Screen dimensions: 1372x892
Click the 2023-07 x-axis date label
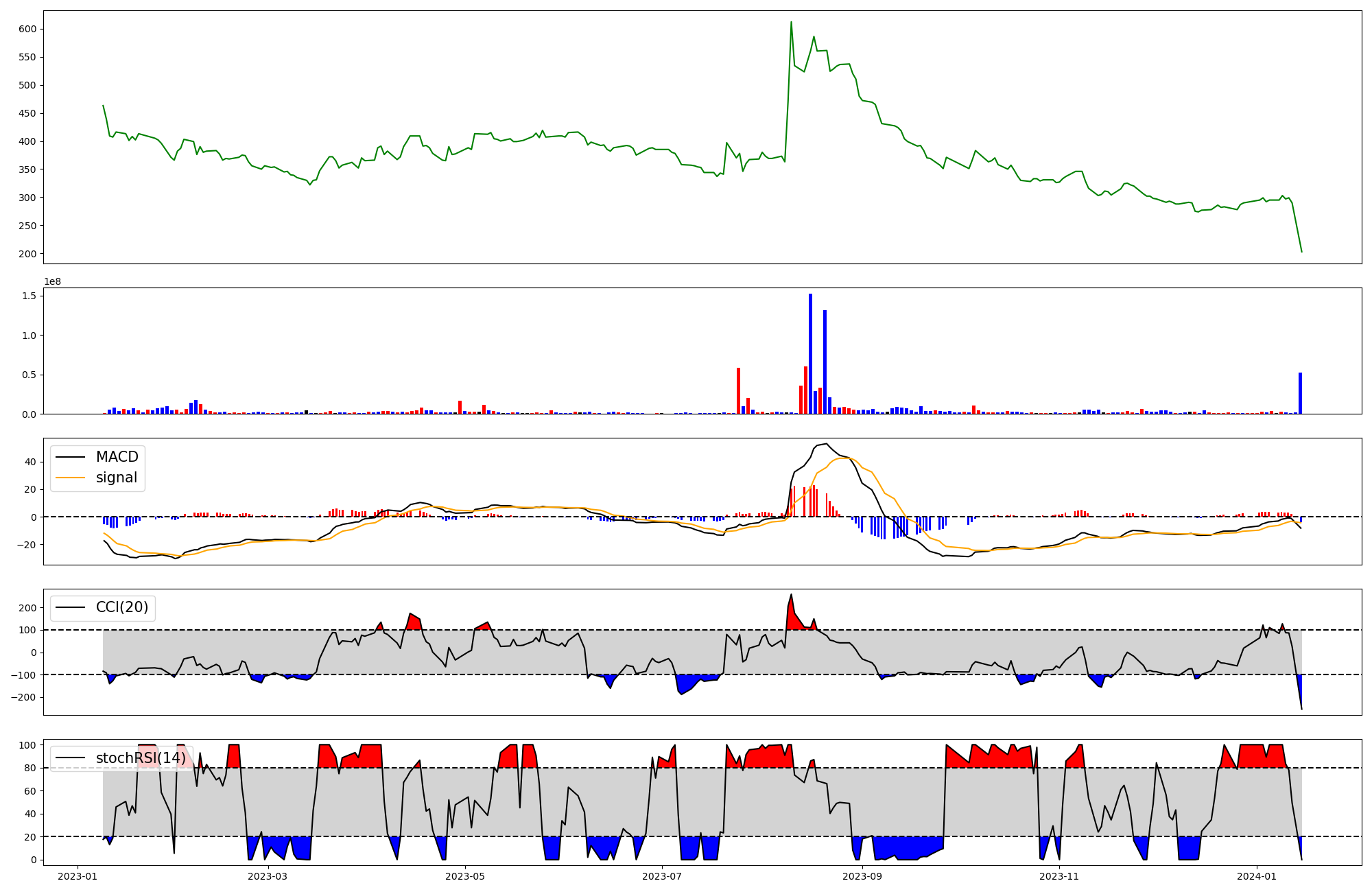tap(662, 876)
